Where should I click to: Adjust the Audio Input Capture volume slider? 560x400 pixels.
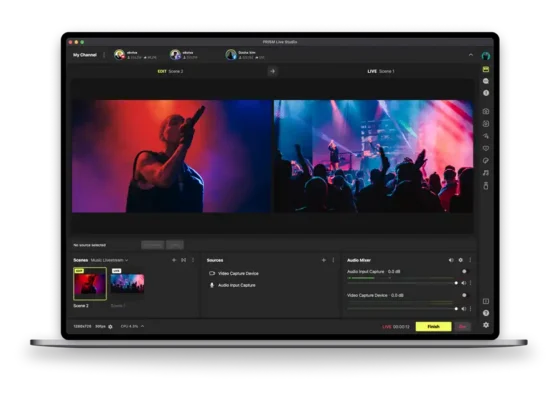click(x=402, y=283)
